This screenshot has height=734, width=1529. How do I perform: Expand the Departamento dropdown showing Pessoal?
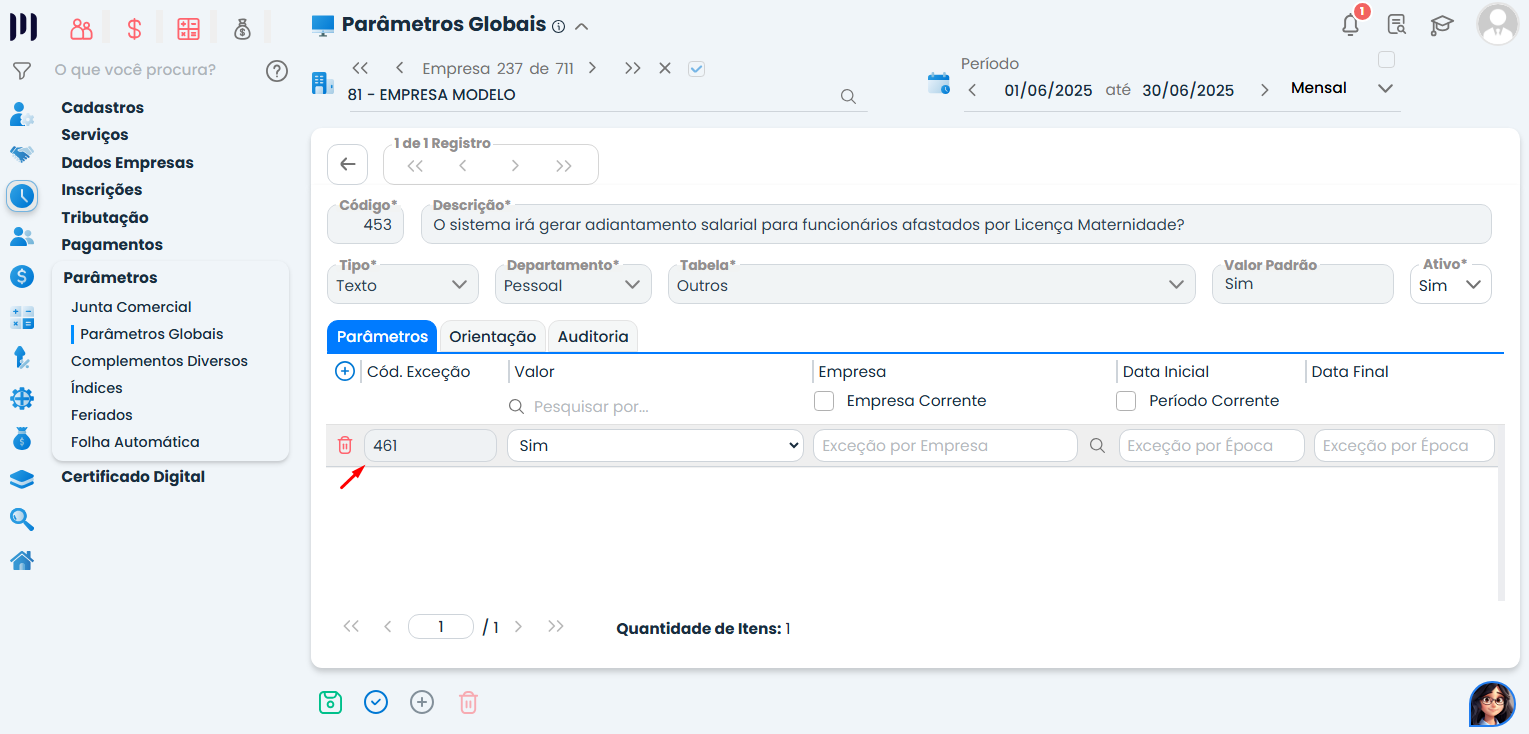pos(571,285)
